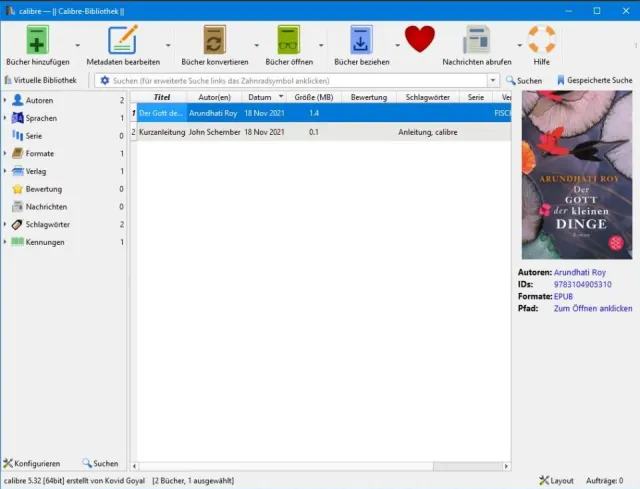Sort by the Titel column header
The height and width of the screenshot is (489, 640).
coord(162,97)
